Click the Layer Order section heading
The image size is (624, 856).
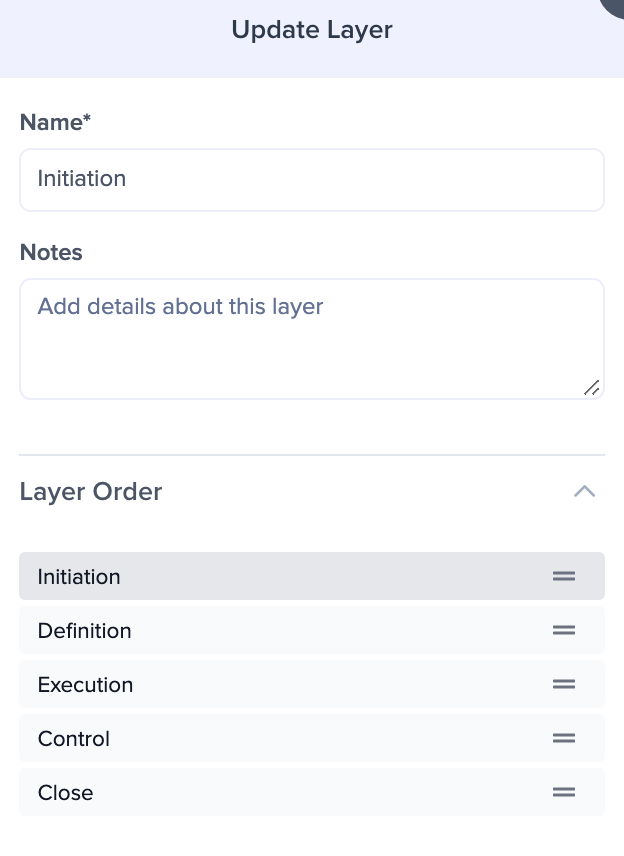tap(91, 492)
